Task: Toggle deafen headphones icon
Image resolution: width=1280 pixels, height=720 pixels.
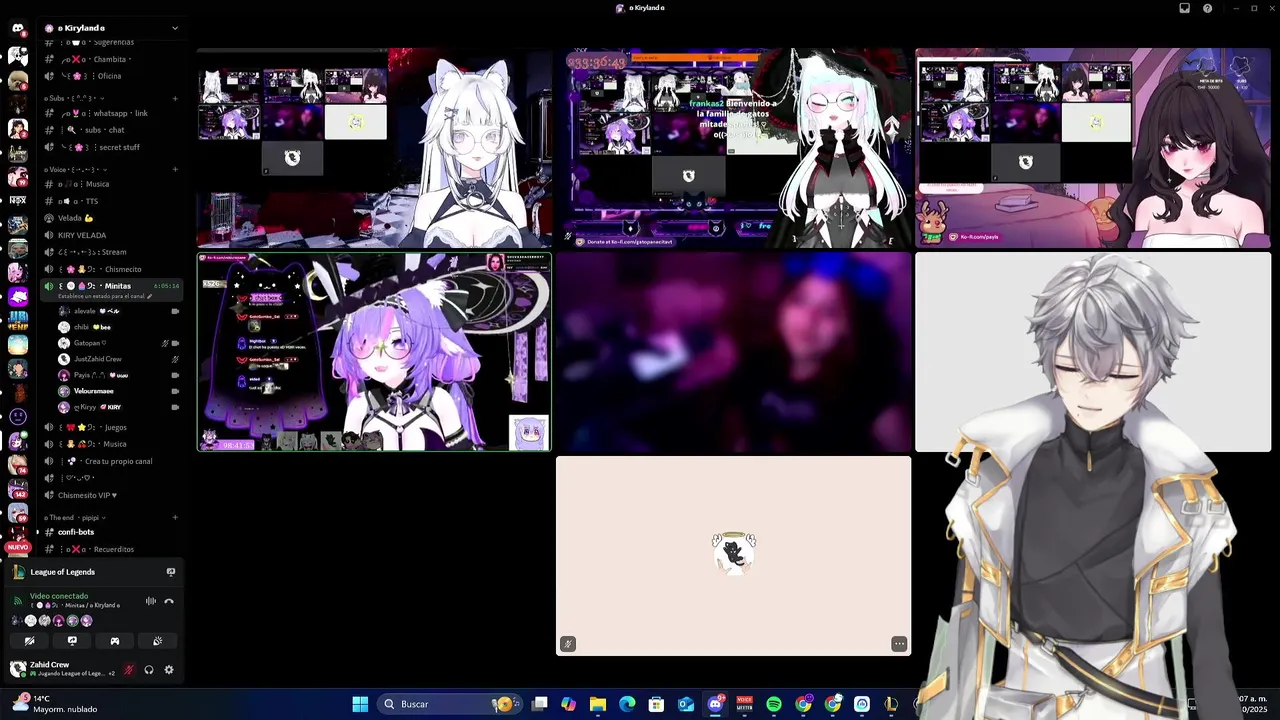Action: pos(149,670)
